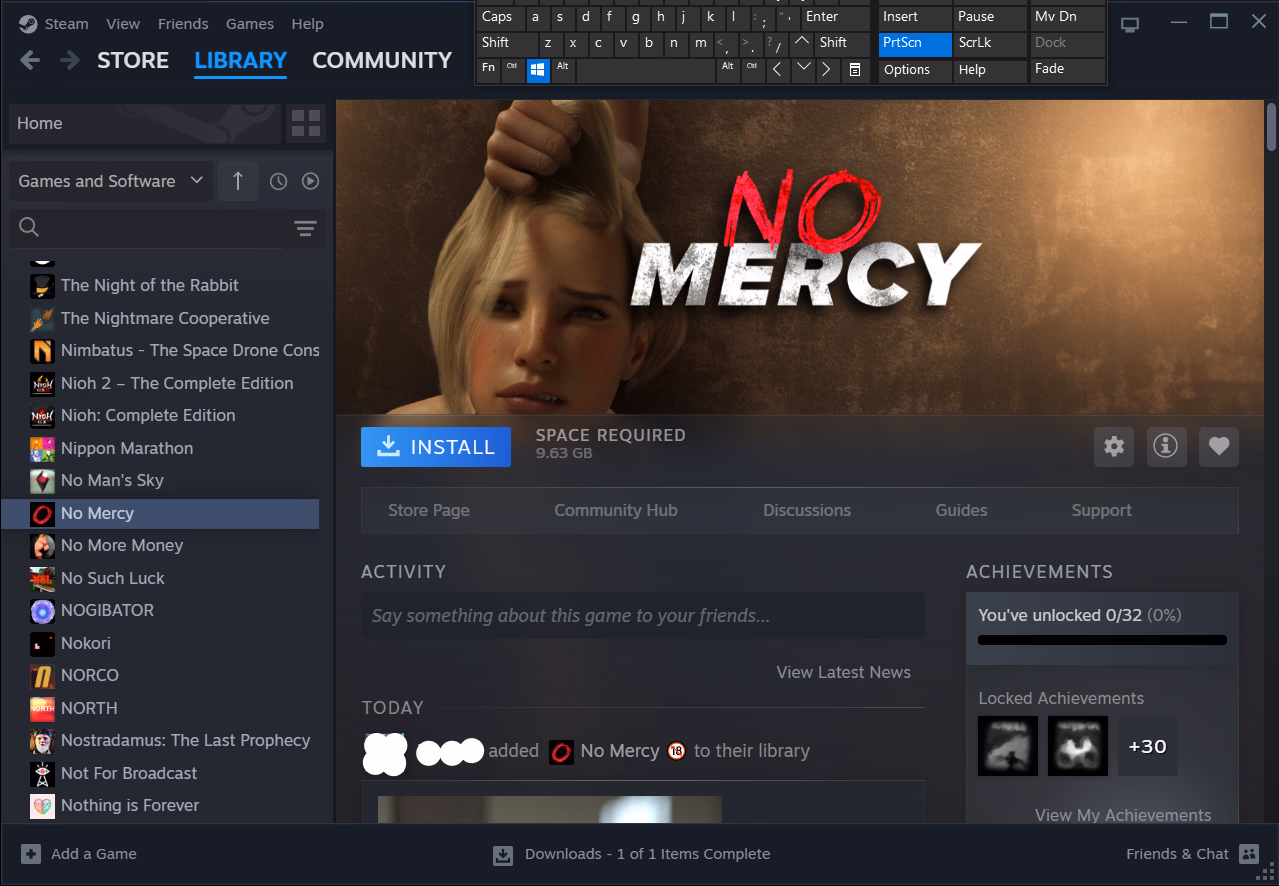Open the Store Page link
1279x886 pixels.
click(x=429, y=510)
